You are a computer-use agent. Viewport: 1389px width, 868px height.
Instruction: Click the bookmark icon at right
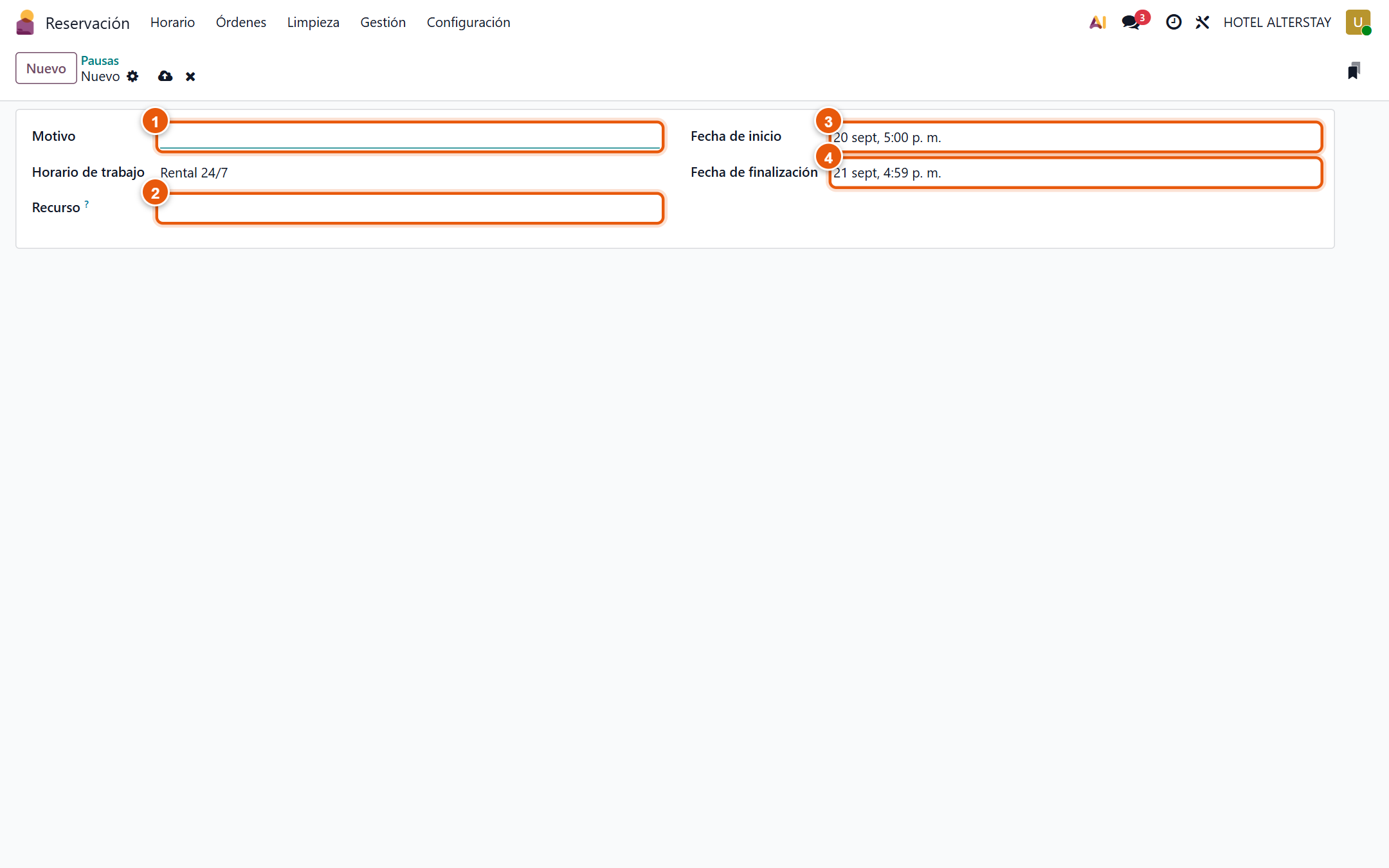(1354, 71)
